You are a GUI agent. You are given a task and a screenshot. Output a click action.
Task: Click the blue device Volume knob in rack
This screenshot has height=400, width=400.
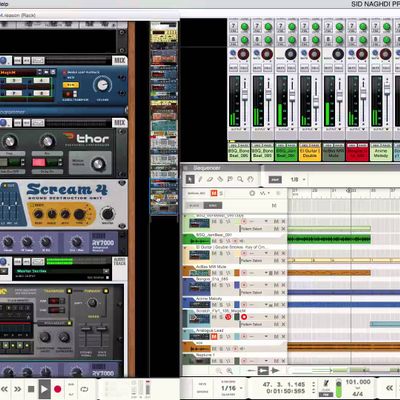point(102,85)
